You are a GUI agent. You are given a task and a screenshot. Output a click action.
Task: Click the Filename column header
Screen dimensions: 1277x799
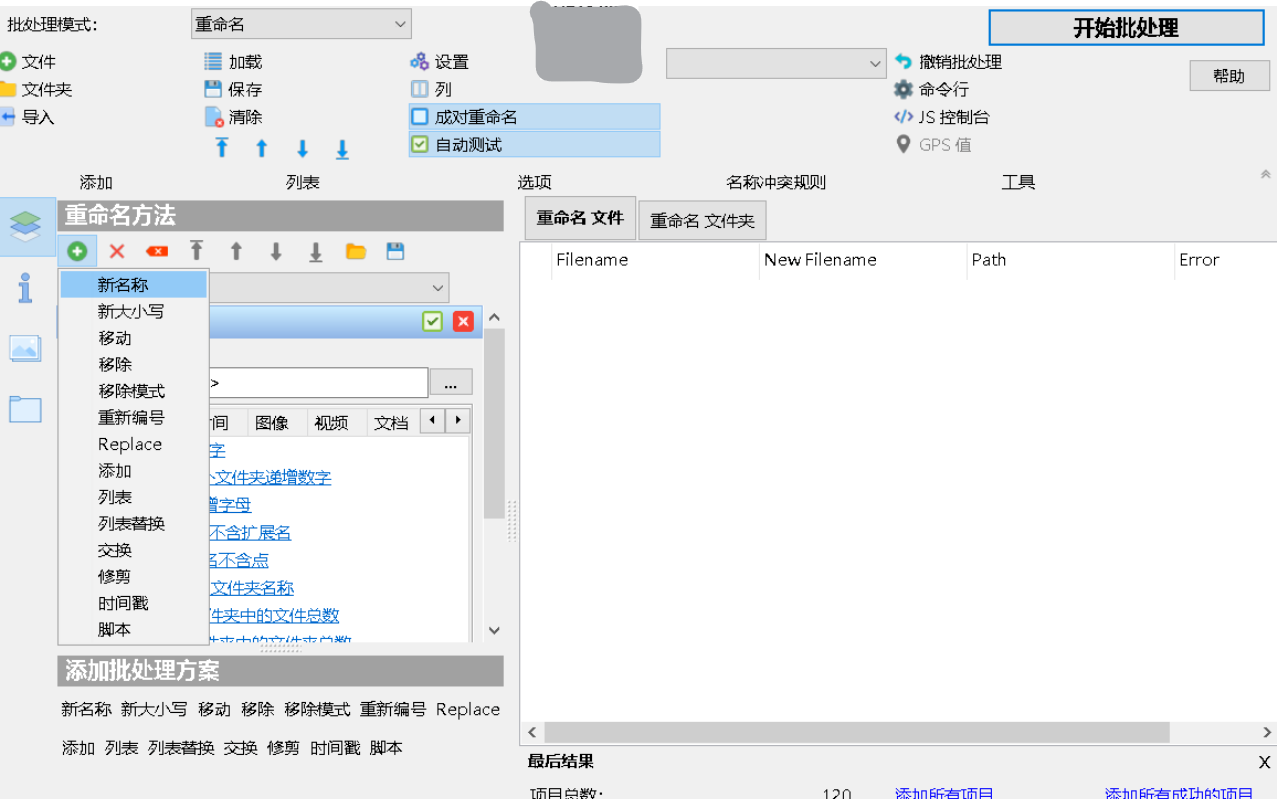tap(592, 259)
